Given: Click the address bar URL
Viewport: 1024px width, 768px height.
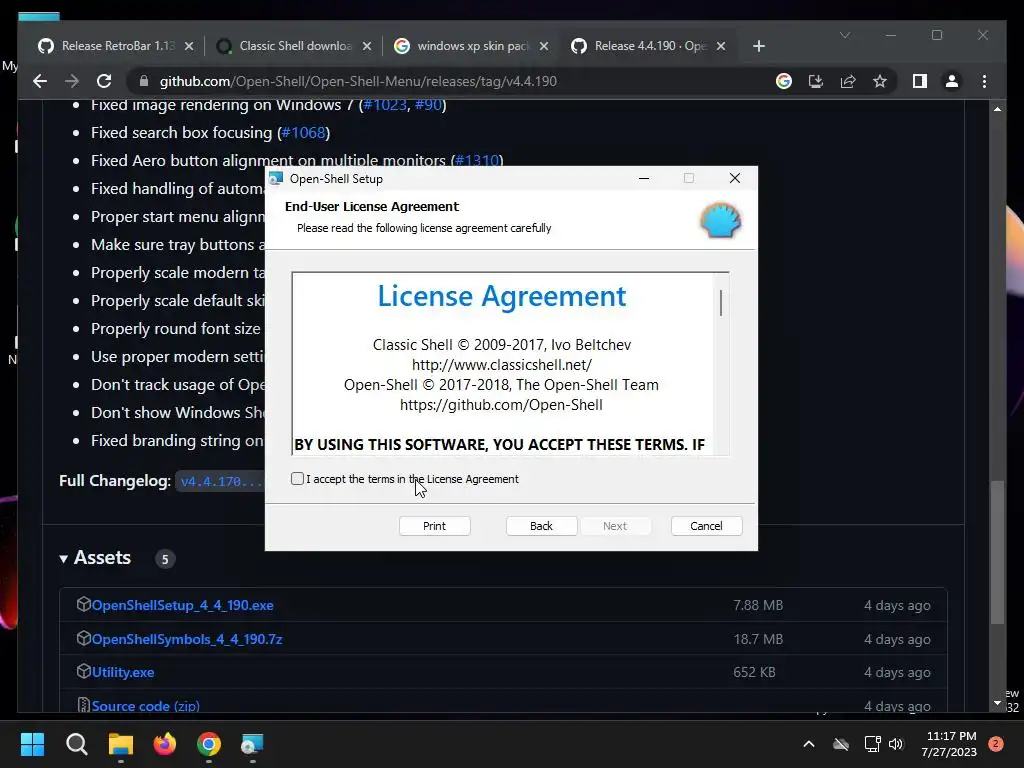Looking at the screenshot, I should pos(358,81).
